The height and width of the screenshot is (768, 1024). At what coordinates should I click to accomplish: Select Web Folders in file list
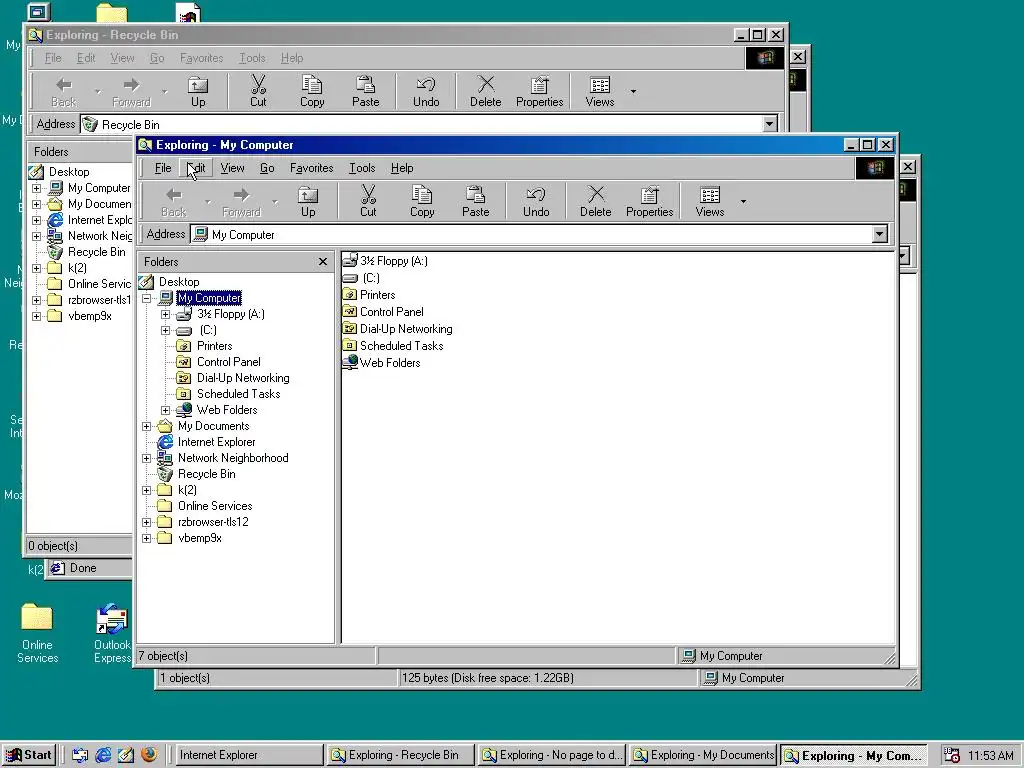point(381,363)
